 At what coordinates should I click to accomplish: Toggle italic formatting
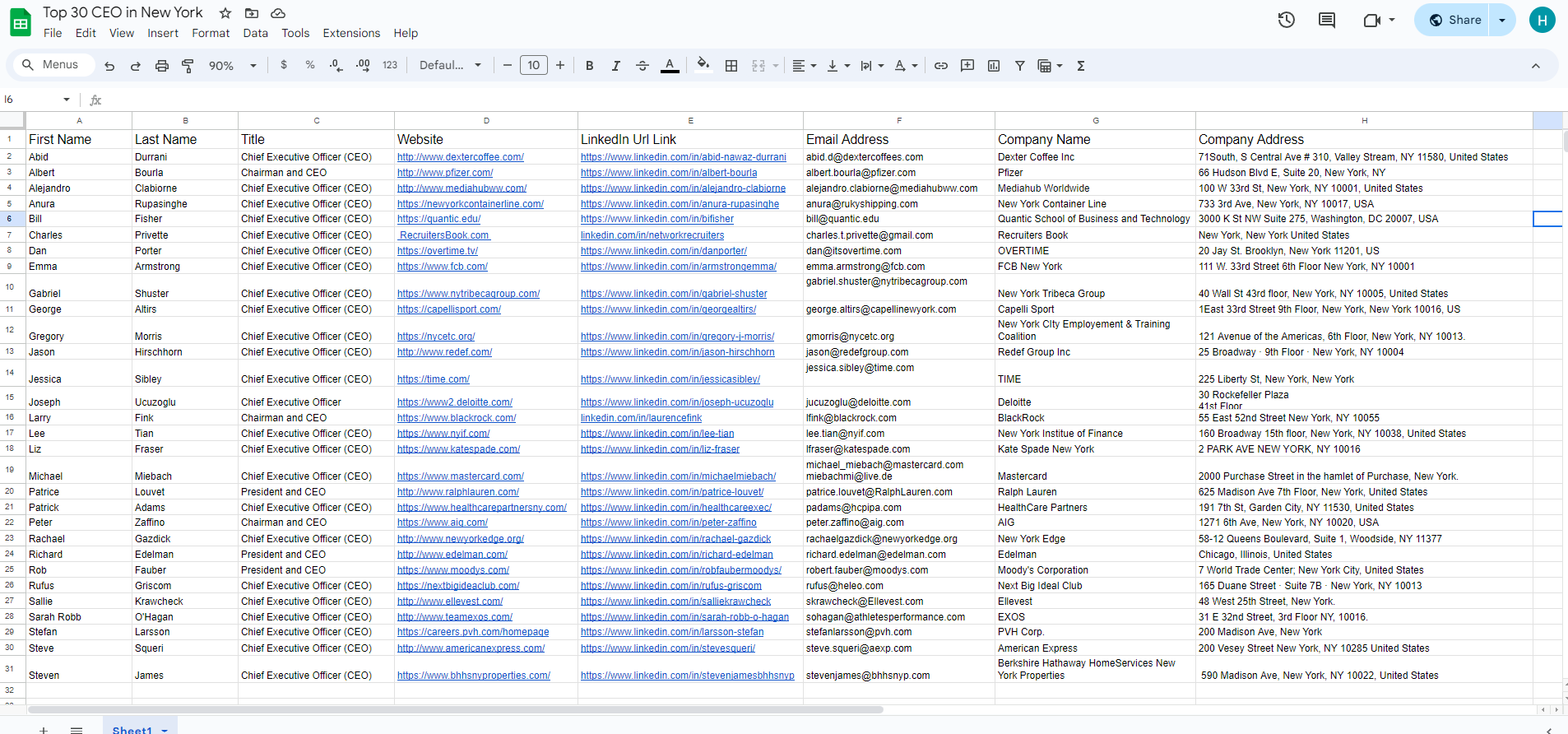pos(616,66)
